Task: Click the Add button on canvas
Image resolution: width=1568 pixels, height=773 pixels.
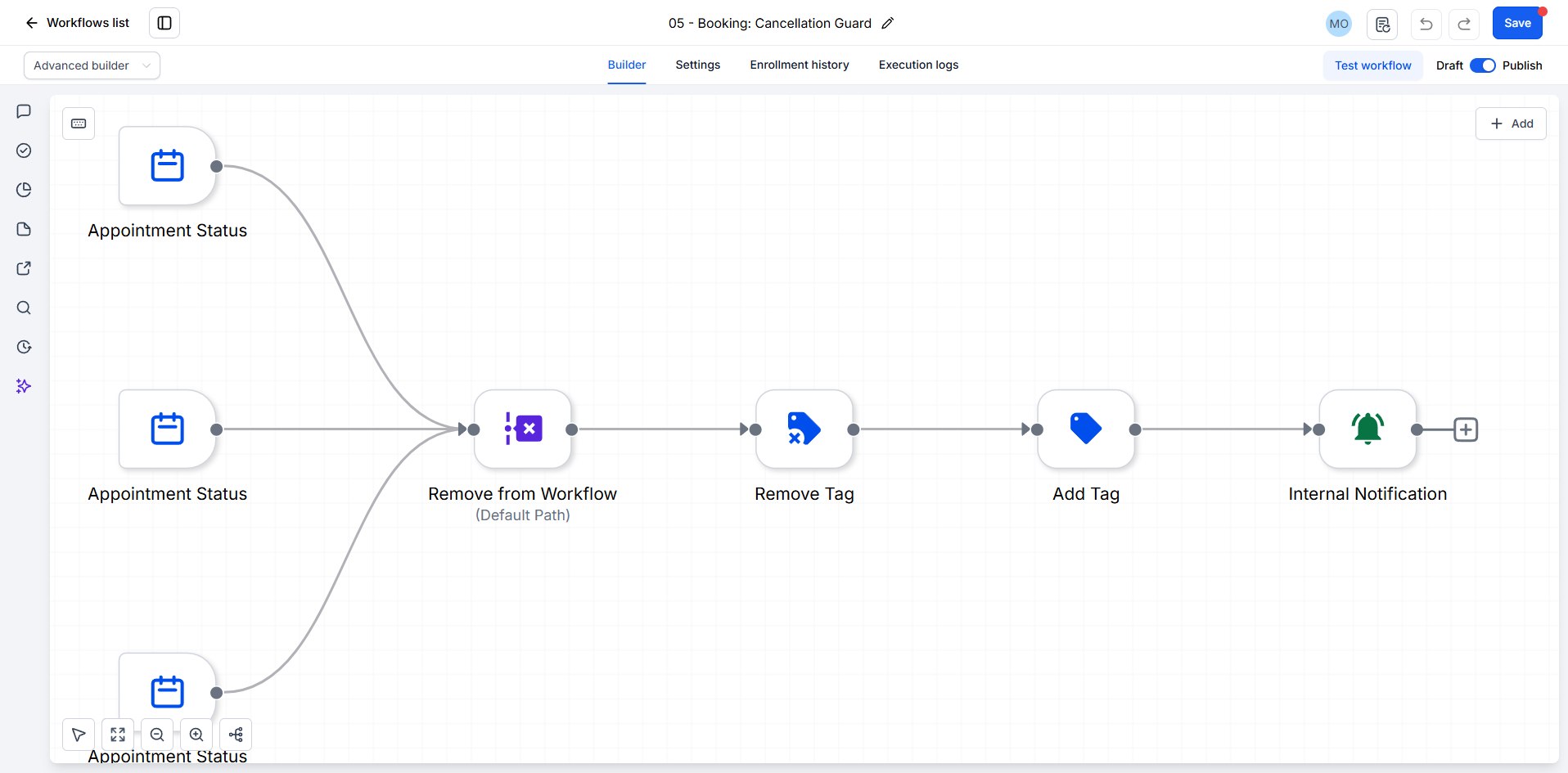Action: pos(1511,124)
